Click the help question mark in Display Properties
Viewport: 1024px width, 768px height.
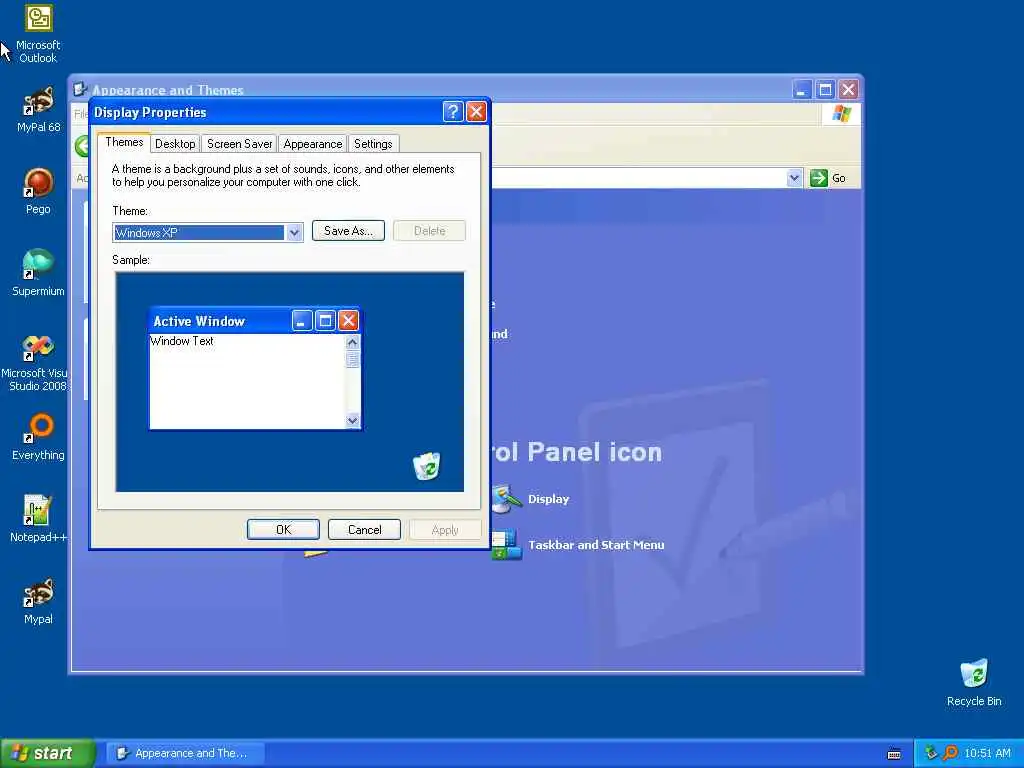(453, 112)
